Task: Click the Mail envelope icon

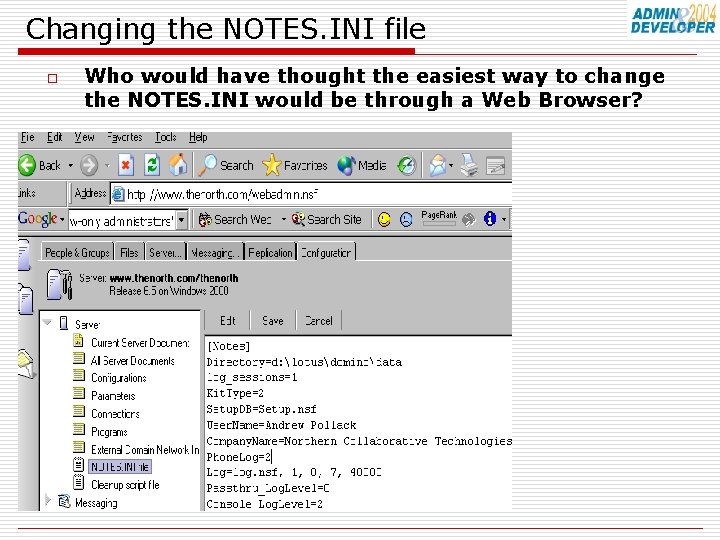Action: (x=438, y=165)
